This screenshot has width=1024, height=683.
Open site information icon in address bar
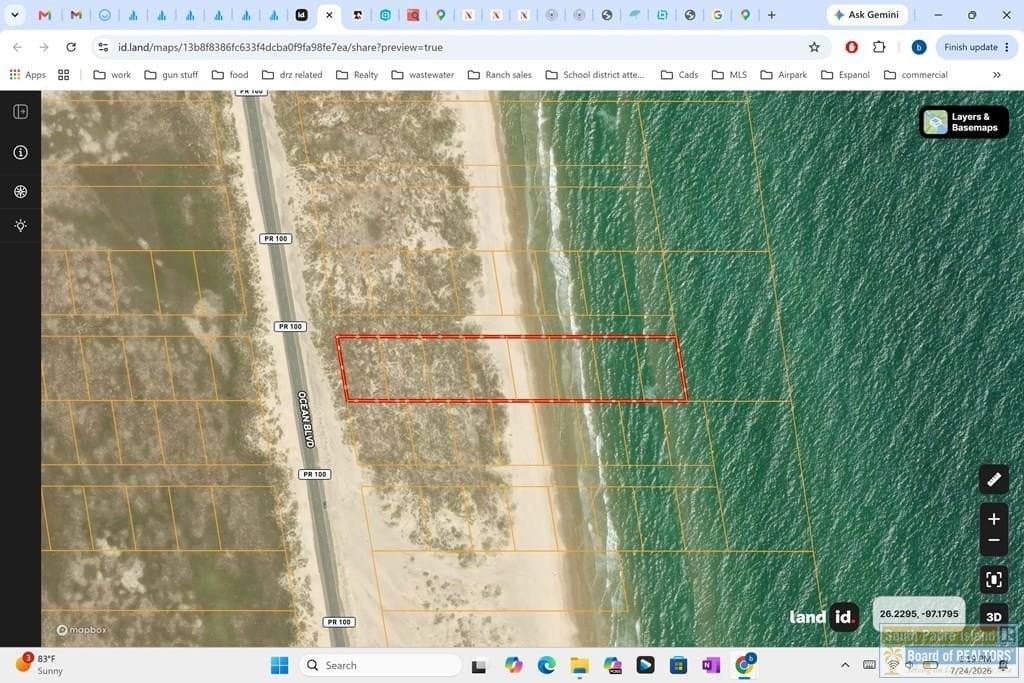click(103, 47)
